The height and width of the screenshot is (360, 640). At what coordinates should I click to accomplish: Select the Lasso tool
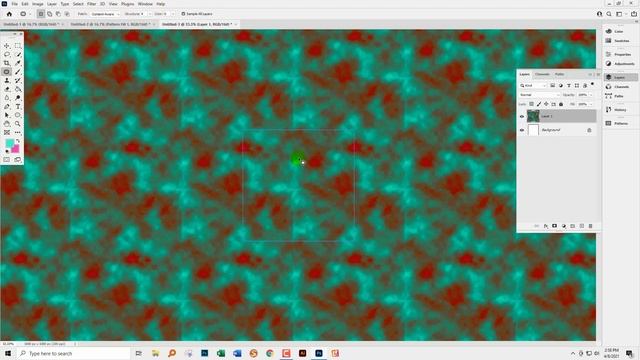tap(7, 54)
